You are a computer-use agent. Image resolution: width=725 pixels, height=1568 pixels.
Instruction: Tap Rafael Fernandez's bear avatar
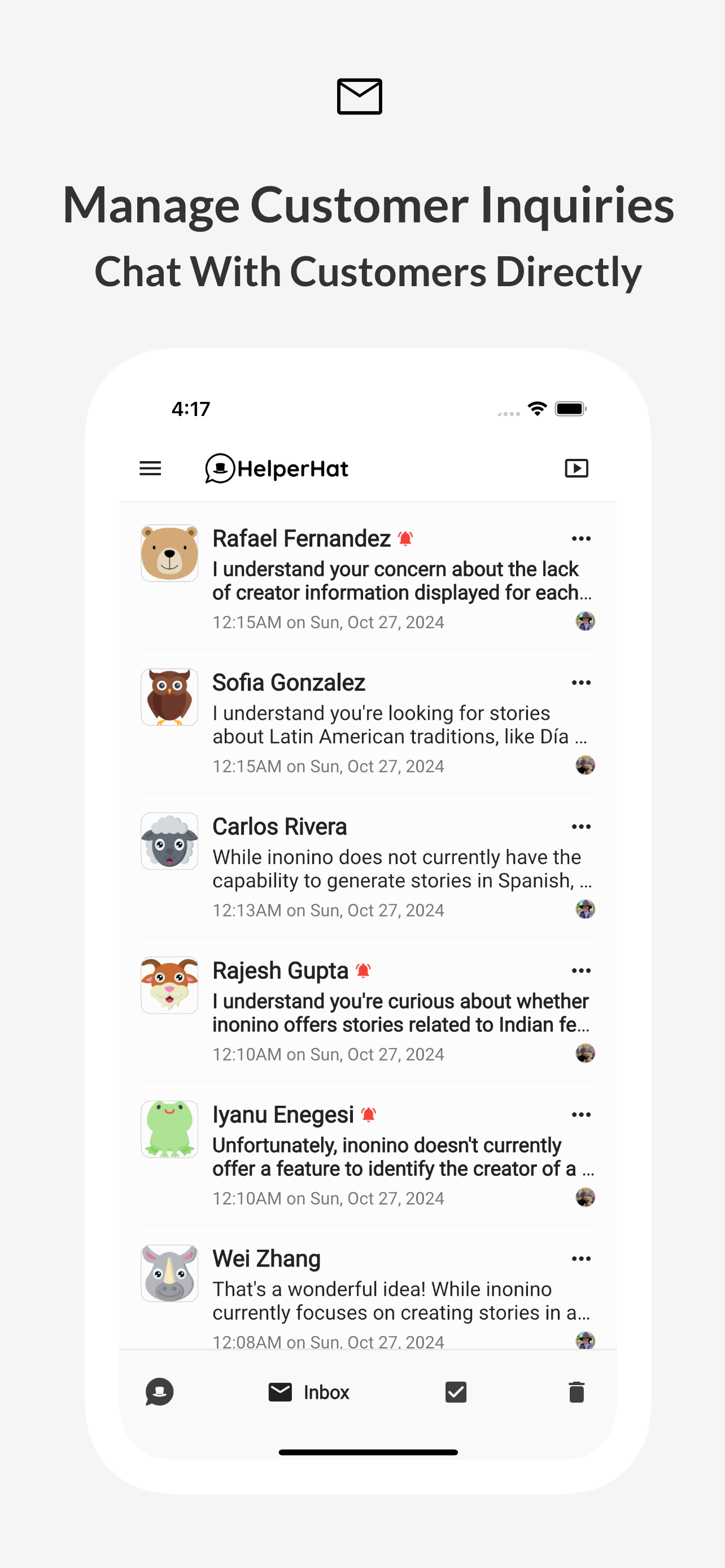pos(169,553)
